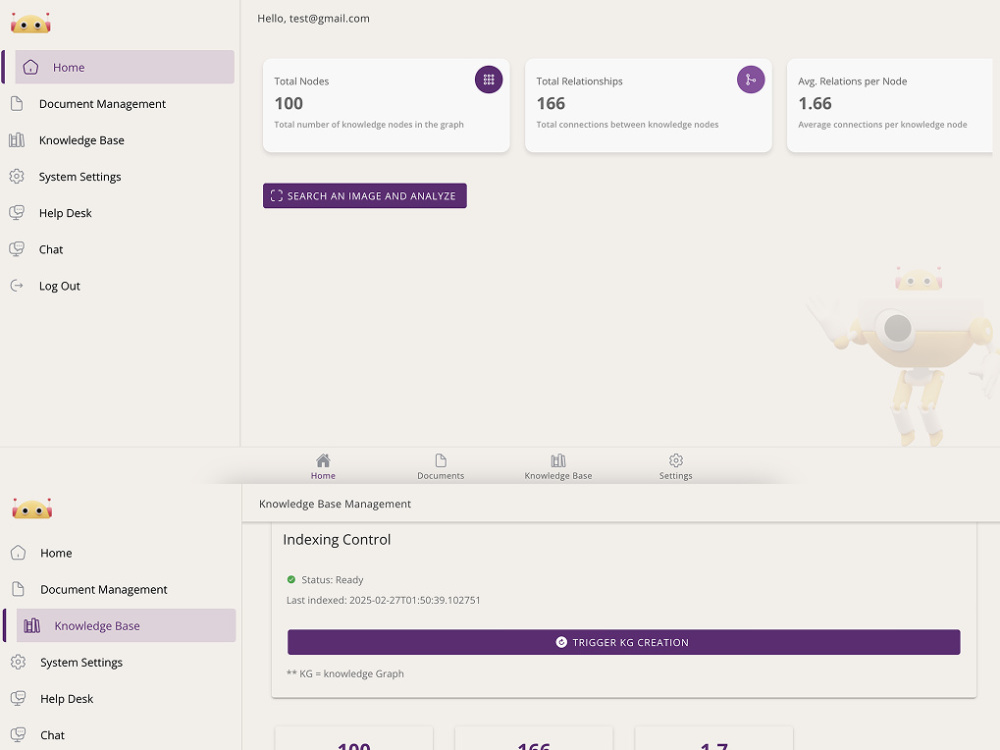Open Home in the upper sidebar
Image resolution: width=1000 pixels, height=750 pixels.
[124, 67]
